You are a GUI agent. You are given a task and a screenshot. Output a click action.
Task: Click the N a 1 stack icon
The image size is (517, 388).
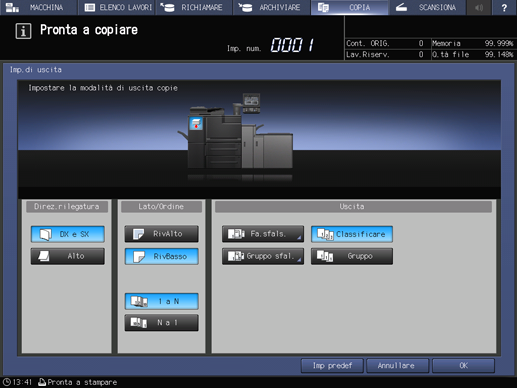pyautogui.click(x=139, y=323)
